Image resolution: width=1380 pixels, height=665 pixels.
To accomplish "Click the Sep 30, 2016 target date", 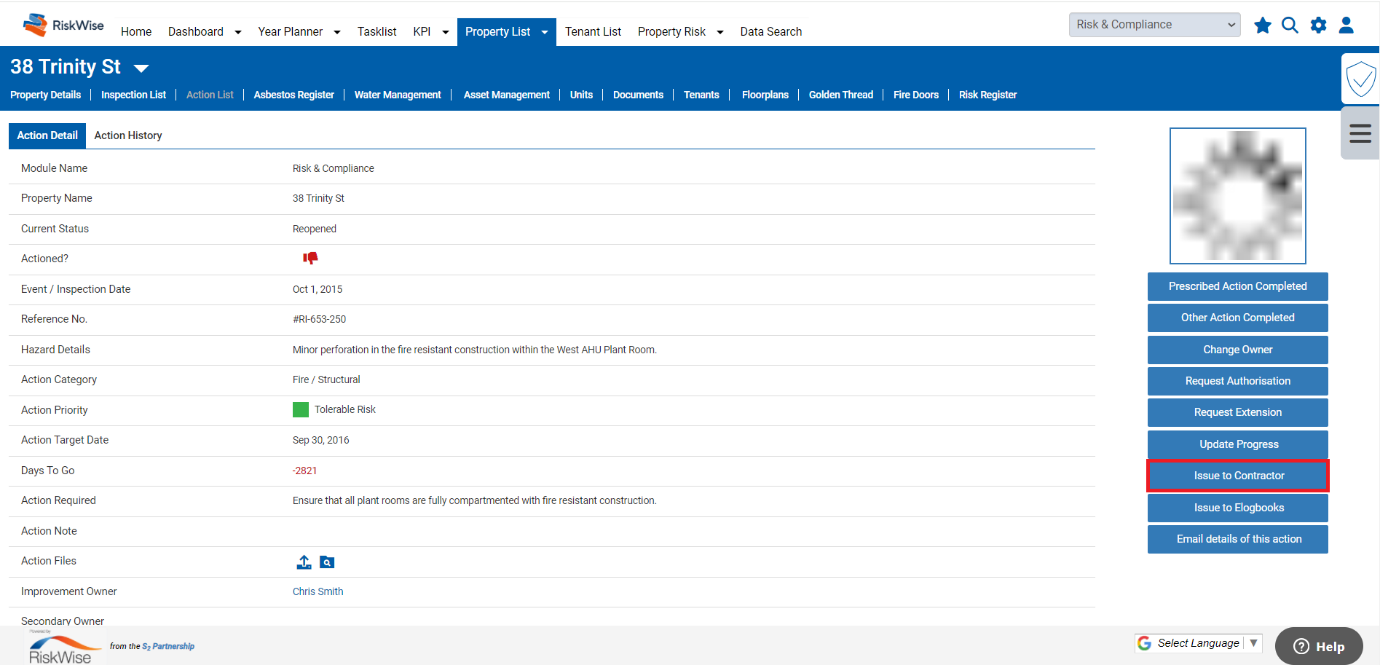I will 321,441.
